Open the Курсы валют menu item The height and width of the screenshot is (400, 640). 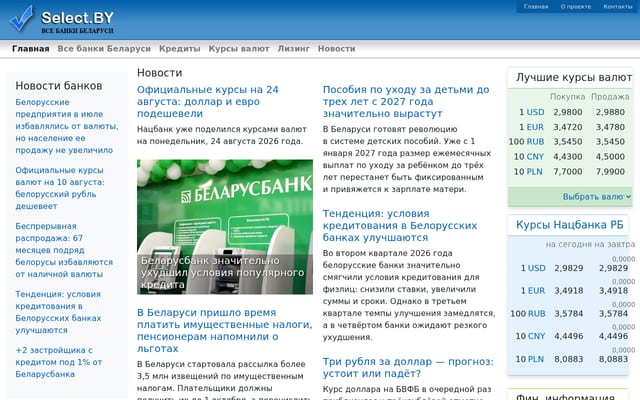(x=239, y=49)
